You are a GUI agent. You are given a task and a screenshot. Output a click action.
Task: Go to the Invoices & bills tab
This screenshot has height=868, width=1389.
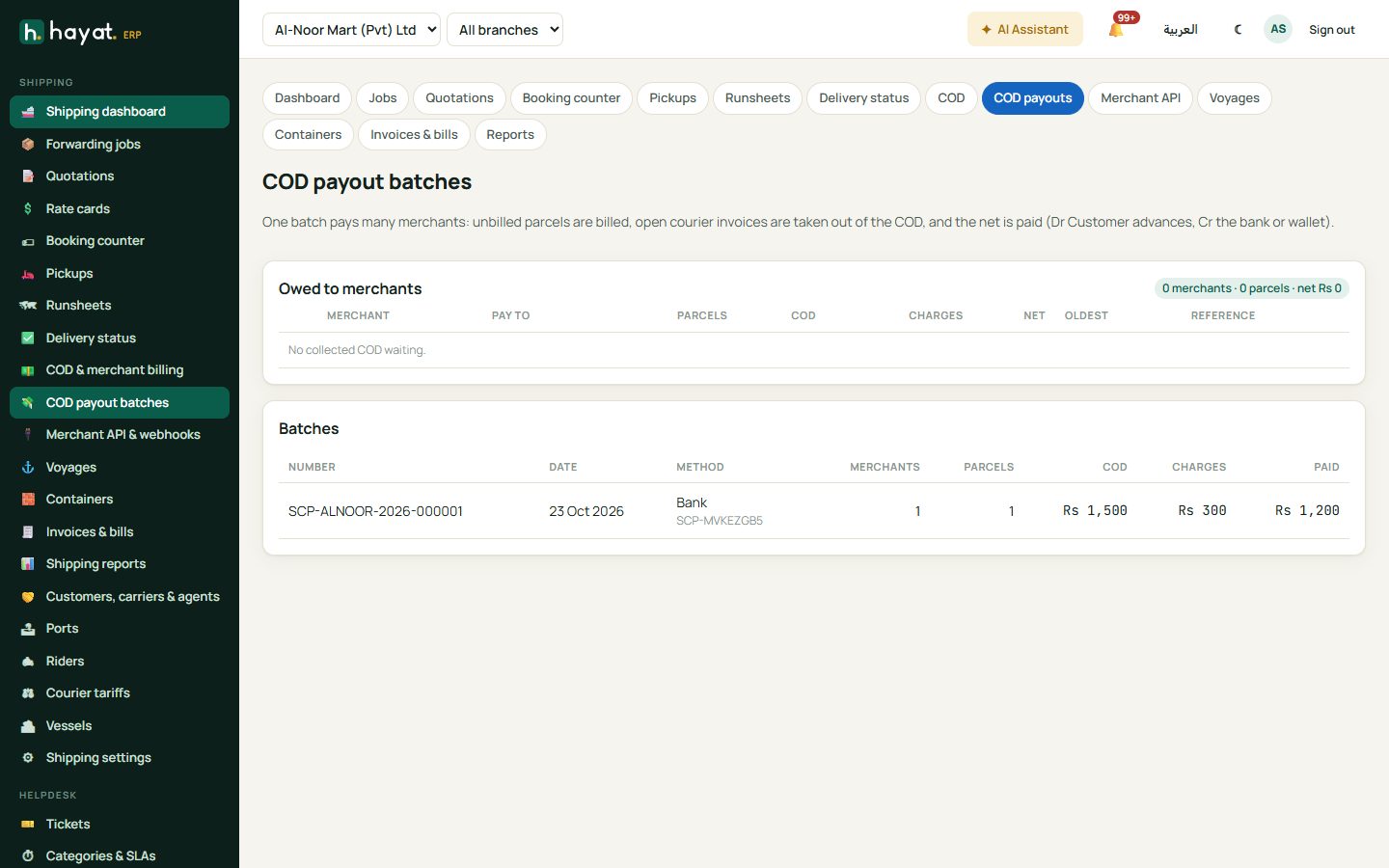tap(414, 134)
